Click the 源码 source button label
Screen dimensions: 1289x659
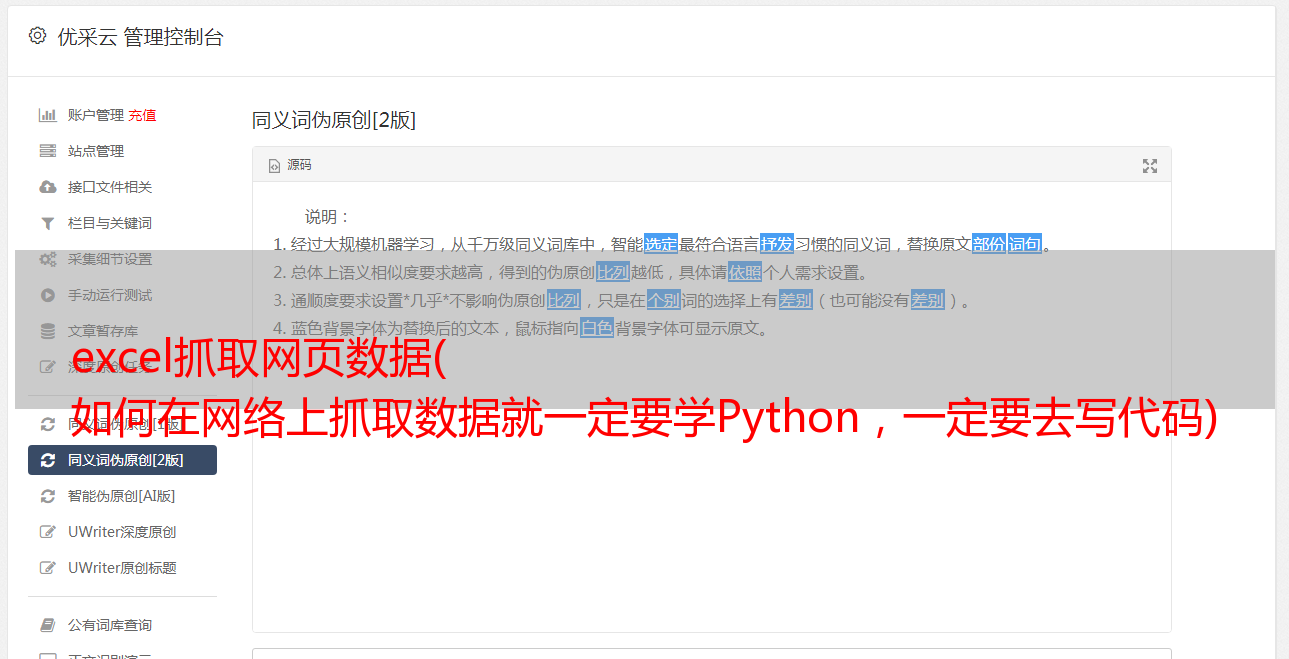pos(299,165)
